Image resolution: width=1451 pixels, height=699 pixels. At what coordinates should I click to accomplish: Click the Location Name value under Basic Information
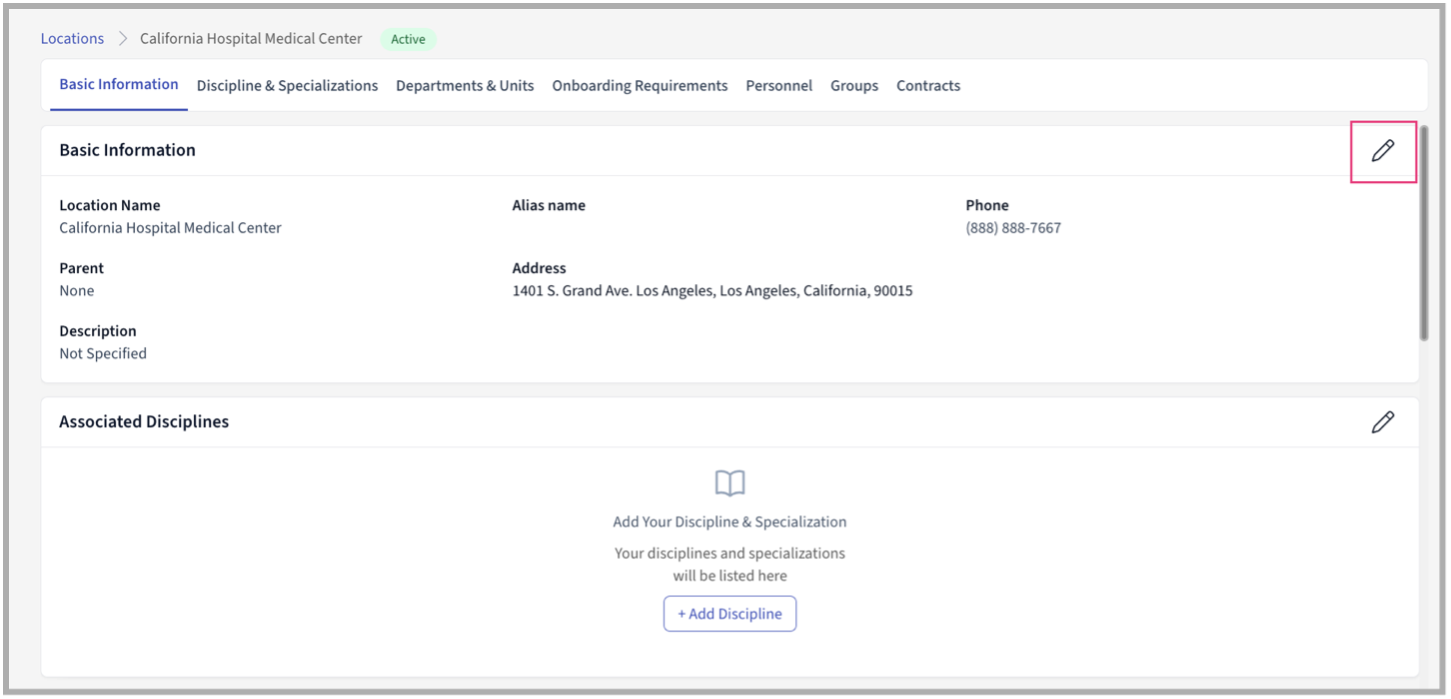pyautogui.click(x=170, y=228)
